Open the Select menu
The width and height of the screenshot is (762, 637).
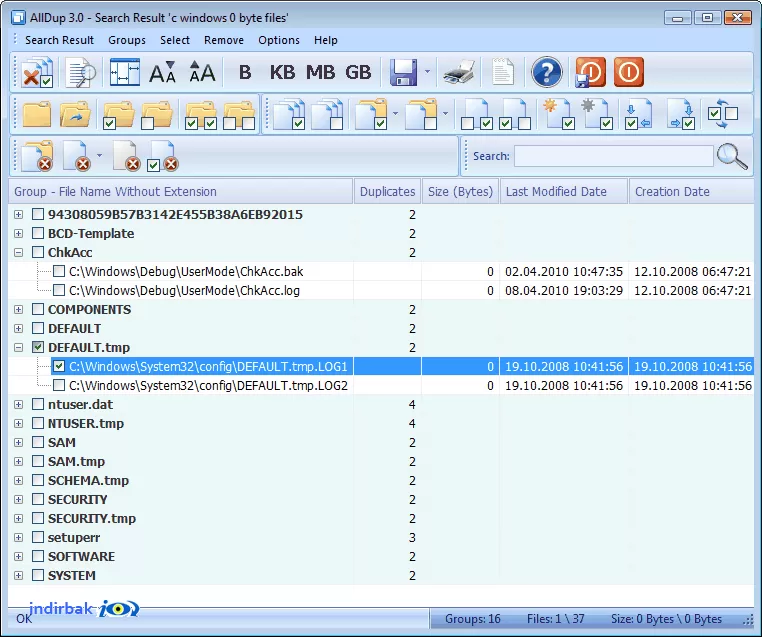point(175,40)
